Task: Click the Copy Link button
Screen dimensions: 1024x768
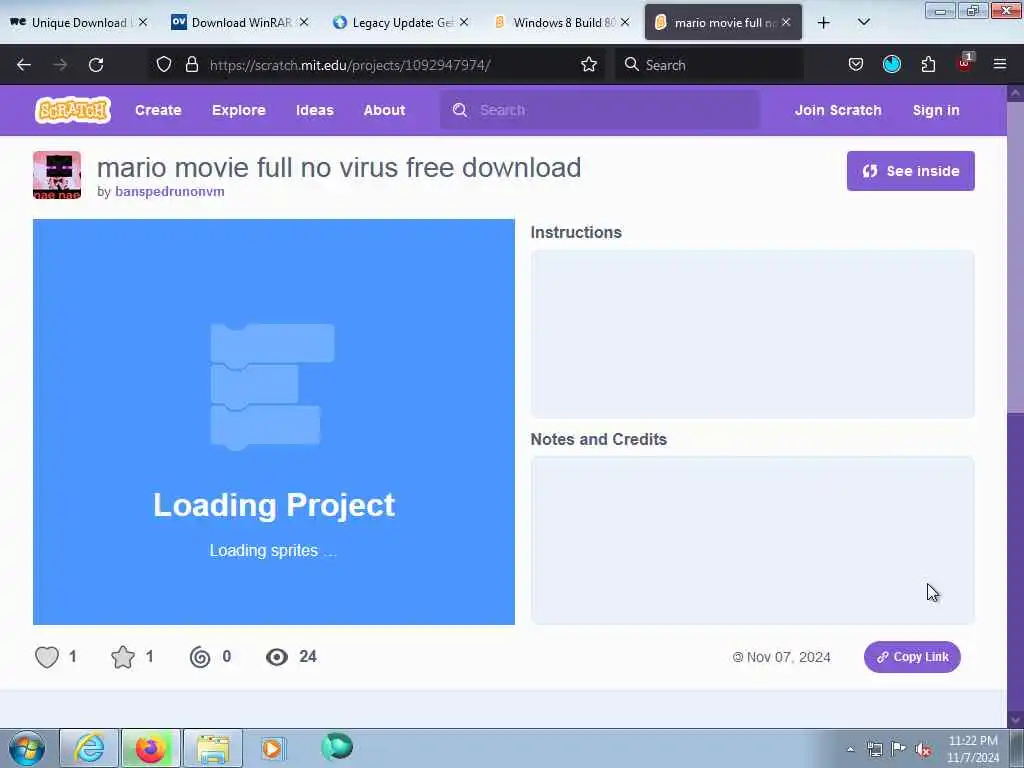Action: pyautogui.click(x=912, y=657)
